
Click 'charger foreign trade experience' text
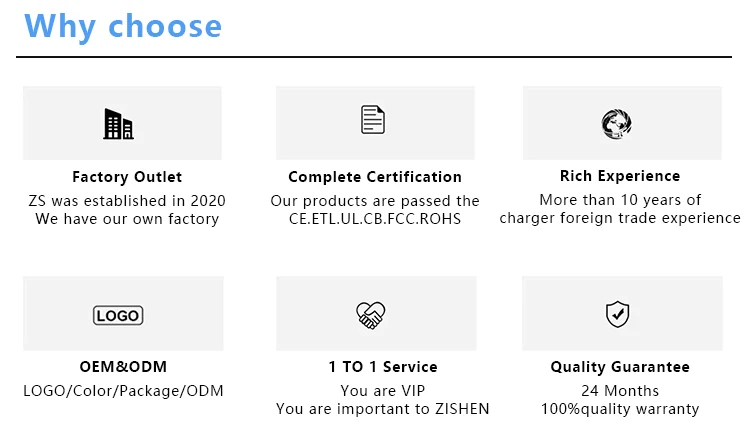point(620,218)
